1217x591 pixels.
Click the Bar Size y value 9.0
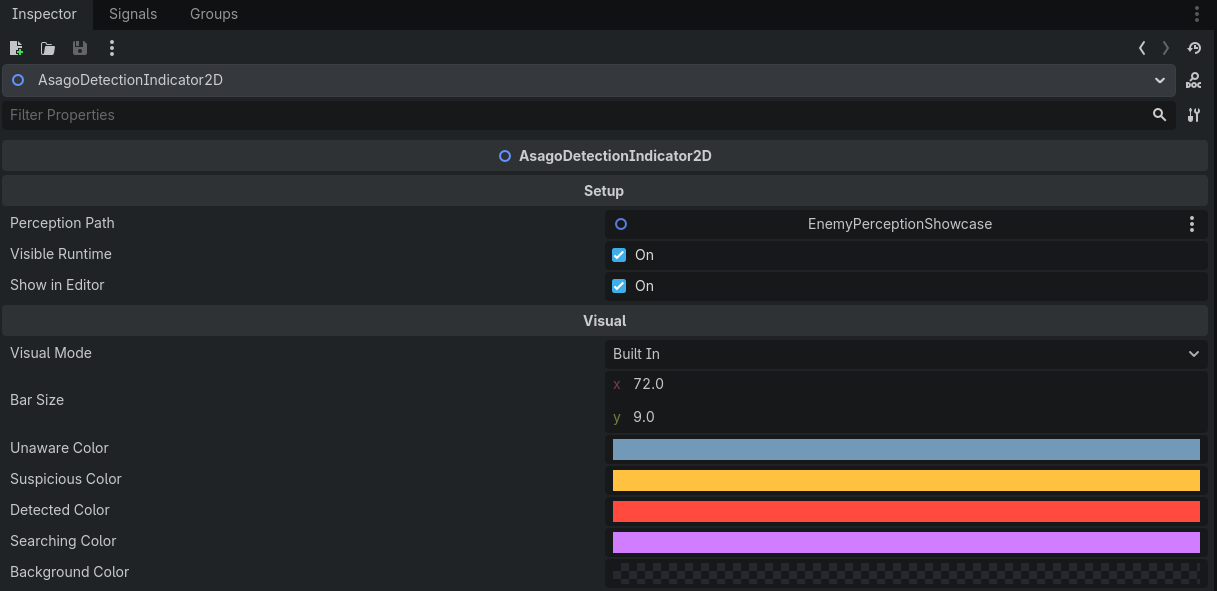(906, 417)
